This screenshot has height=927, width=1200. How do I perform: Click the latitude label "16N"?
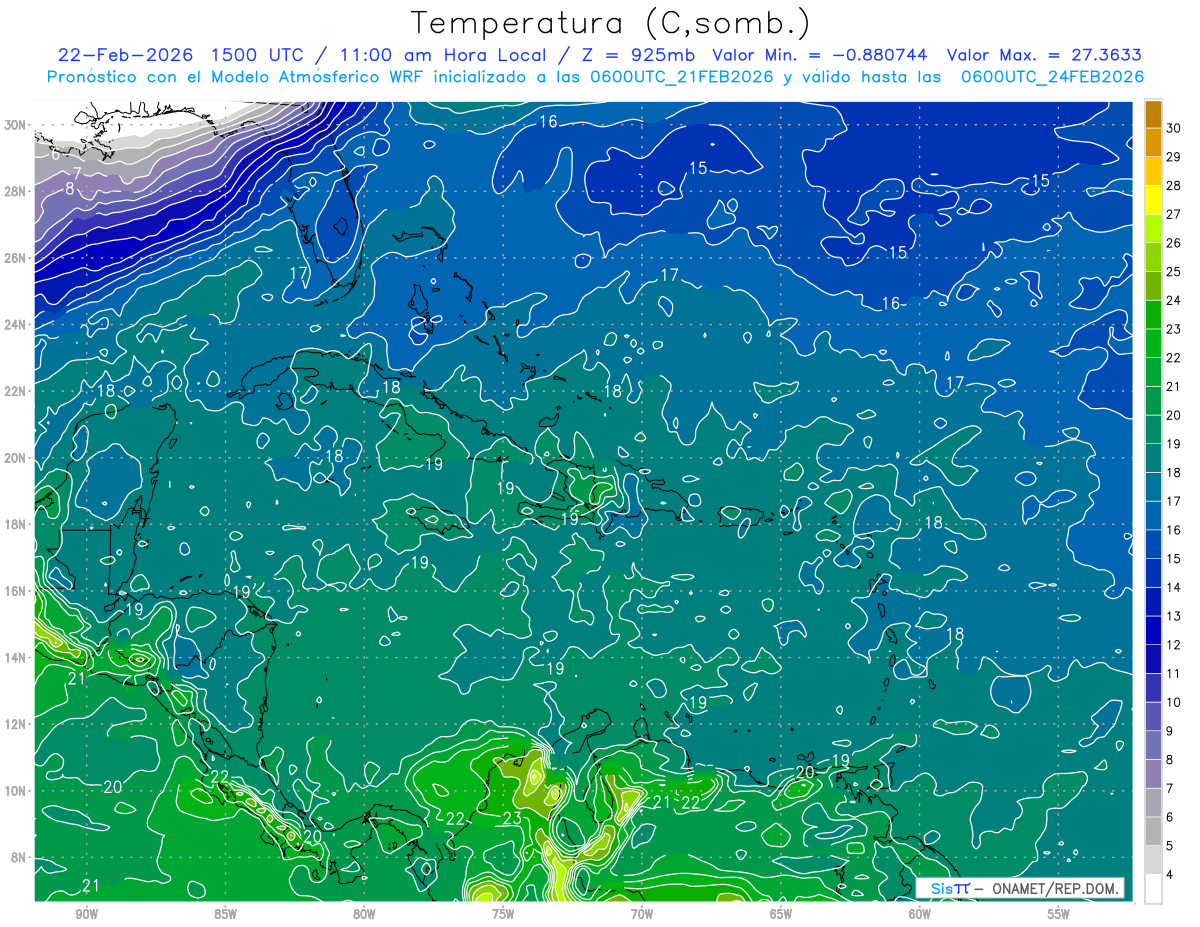tap(16, 591)
